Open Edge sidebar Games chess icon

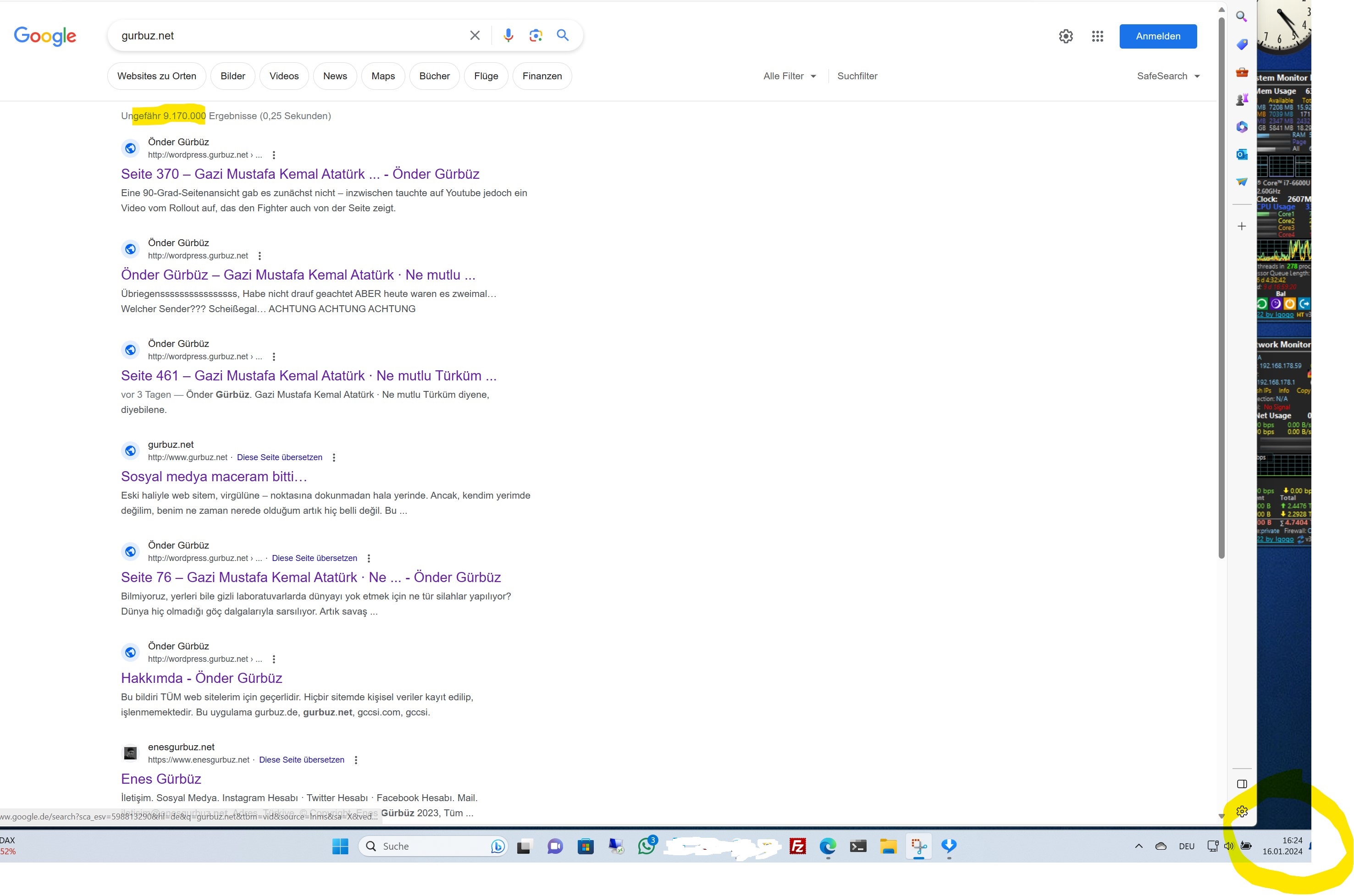pos(1241,99)
